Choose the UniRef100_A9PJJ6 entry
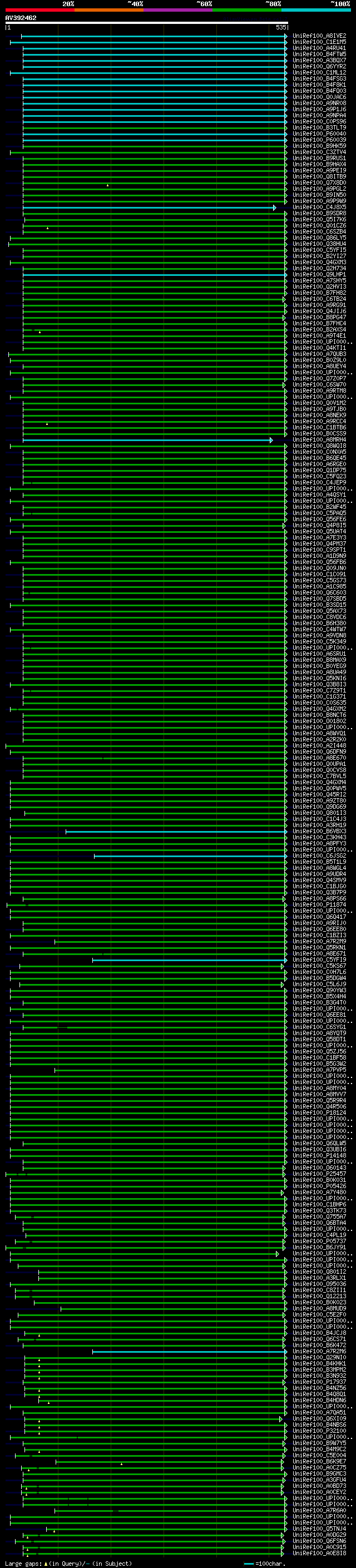The height and width of the screenshot is (1568, 356). (319, 109)
